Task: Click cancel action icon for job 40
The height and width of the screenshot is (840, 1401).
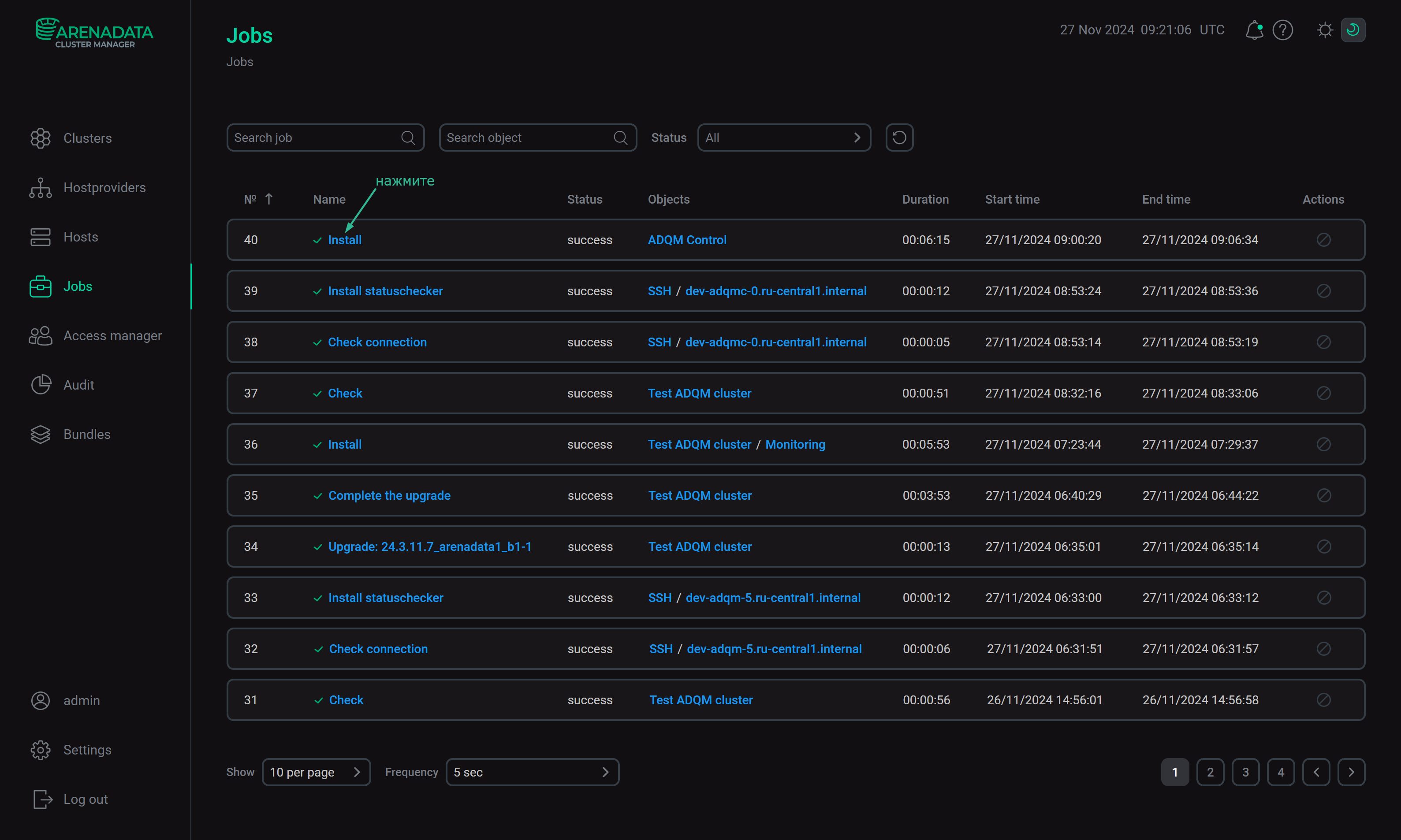Action: point(1323,240)
